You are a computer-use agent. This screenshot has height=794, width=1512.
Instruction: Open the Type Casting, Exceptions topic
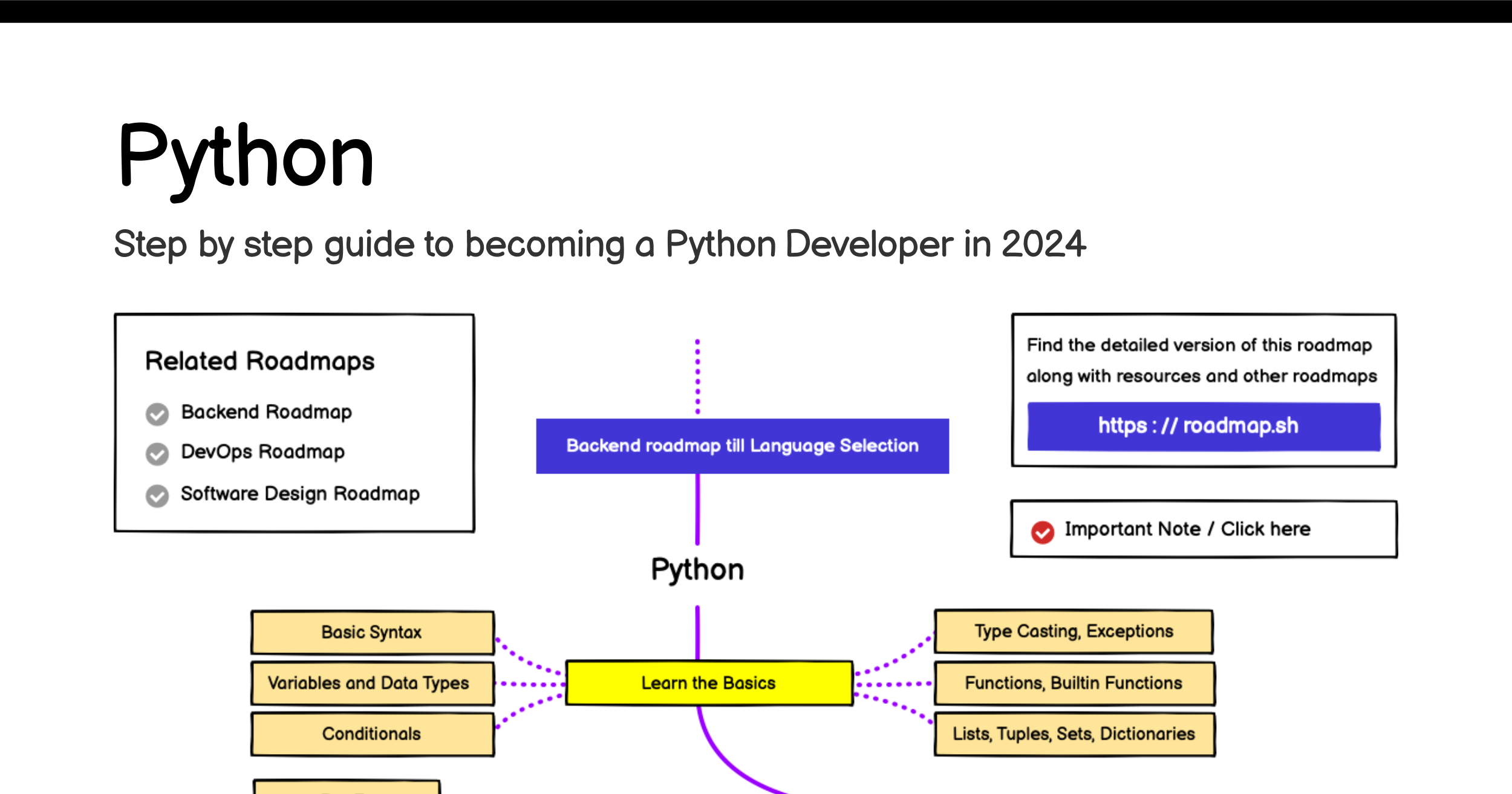coord(1074,631)
